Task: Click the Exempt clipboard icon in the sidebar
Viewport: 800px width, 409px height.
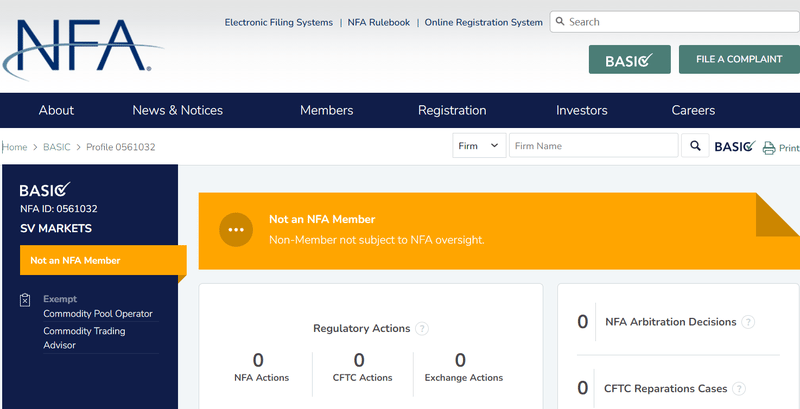Action: [x=25, y=300]
